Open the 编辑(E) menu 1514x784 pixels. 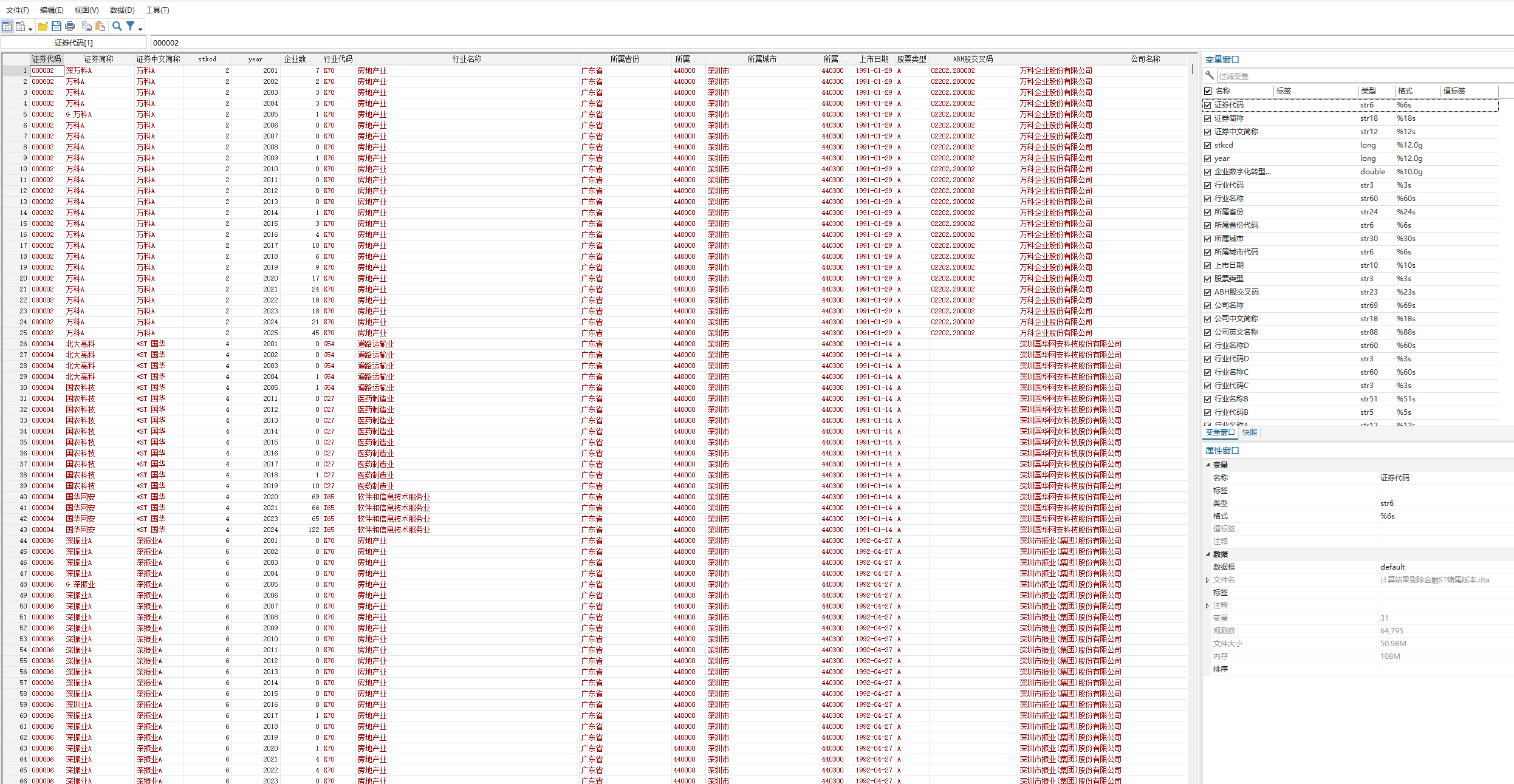[52, 10]
